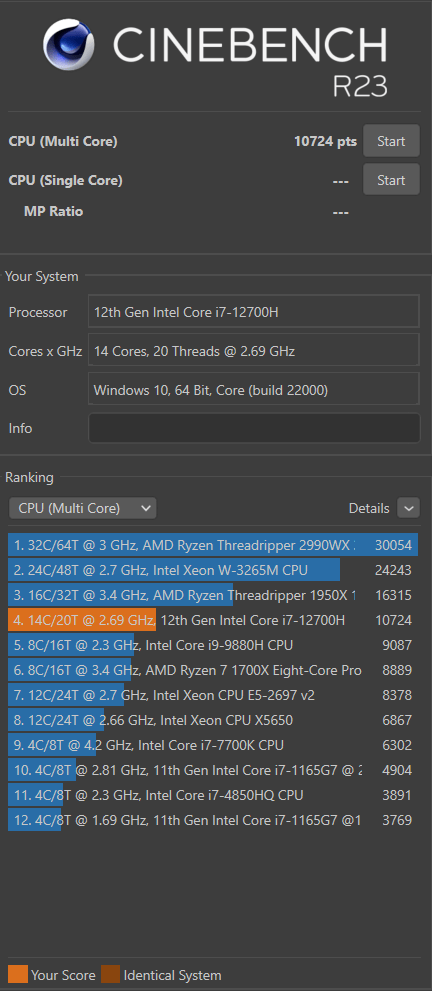Focus the empty Info text field

[254, 428]
